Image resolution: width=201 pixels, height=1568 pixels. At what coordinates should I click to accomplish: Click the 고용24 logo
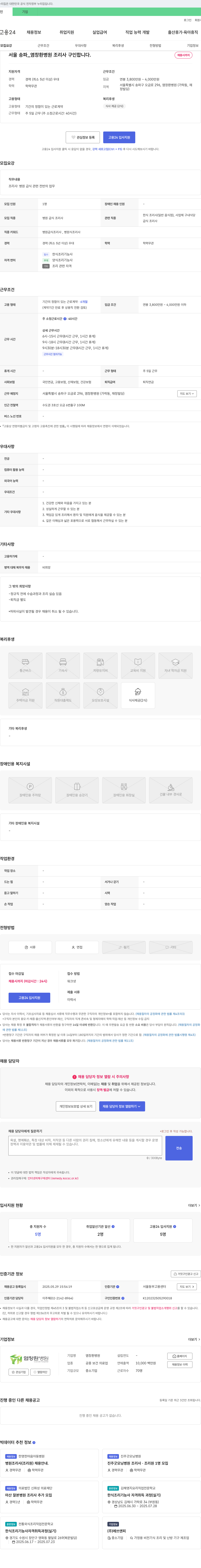(8, 32)
